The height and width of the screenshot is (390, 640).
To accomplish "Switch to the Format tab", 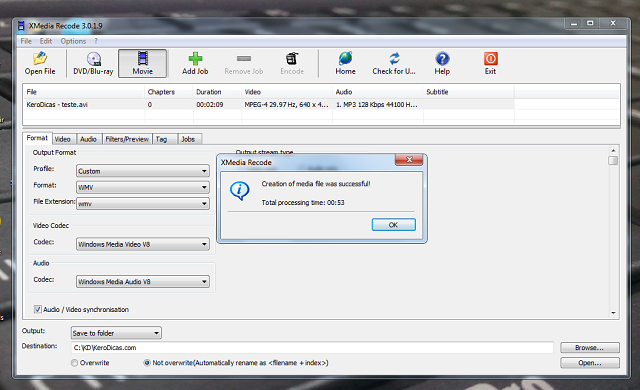I will click(37, 138).
